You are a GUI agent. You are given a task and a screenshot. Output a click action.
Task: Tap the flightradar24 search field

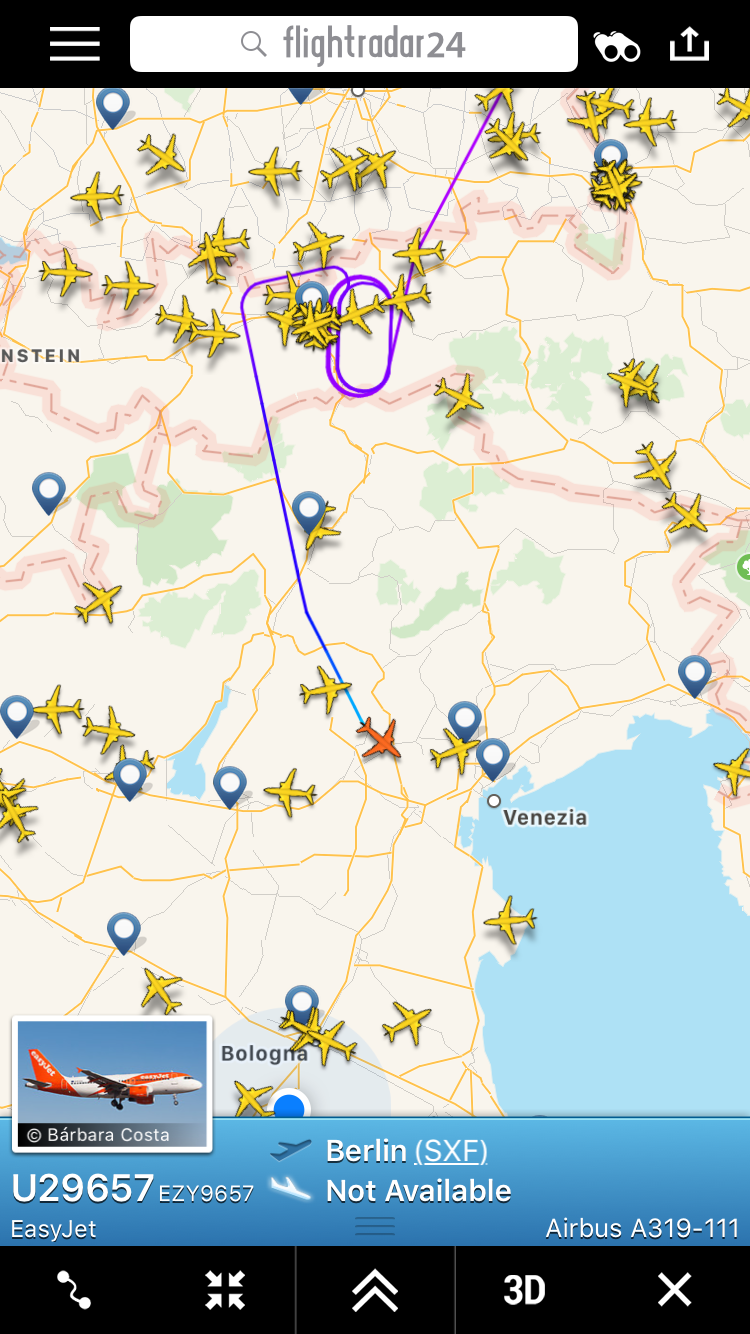click(354, 44)
